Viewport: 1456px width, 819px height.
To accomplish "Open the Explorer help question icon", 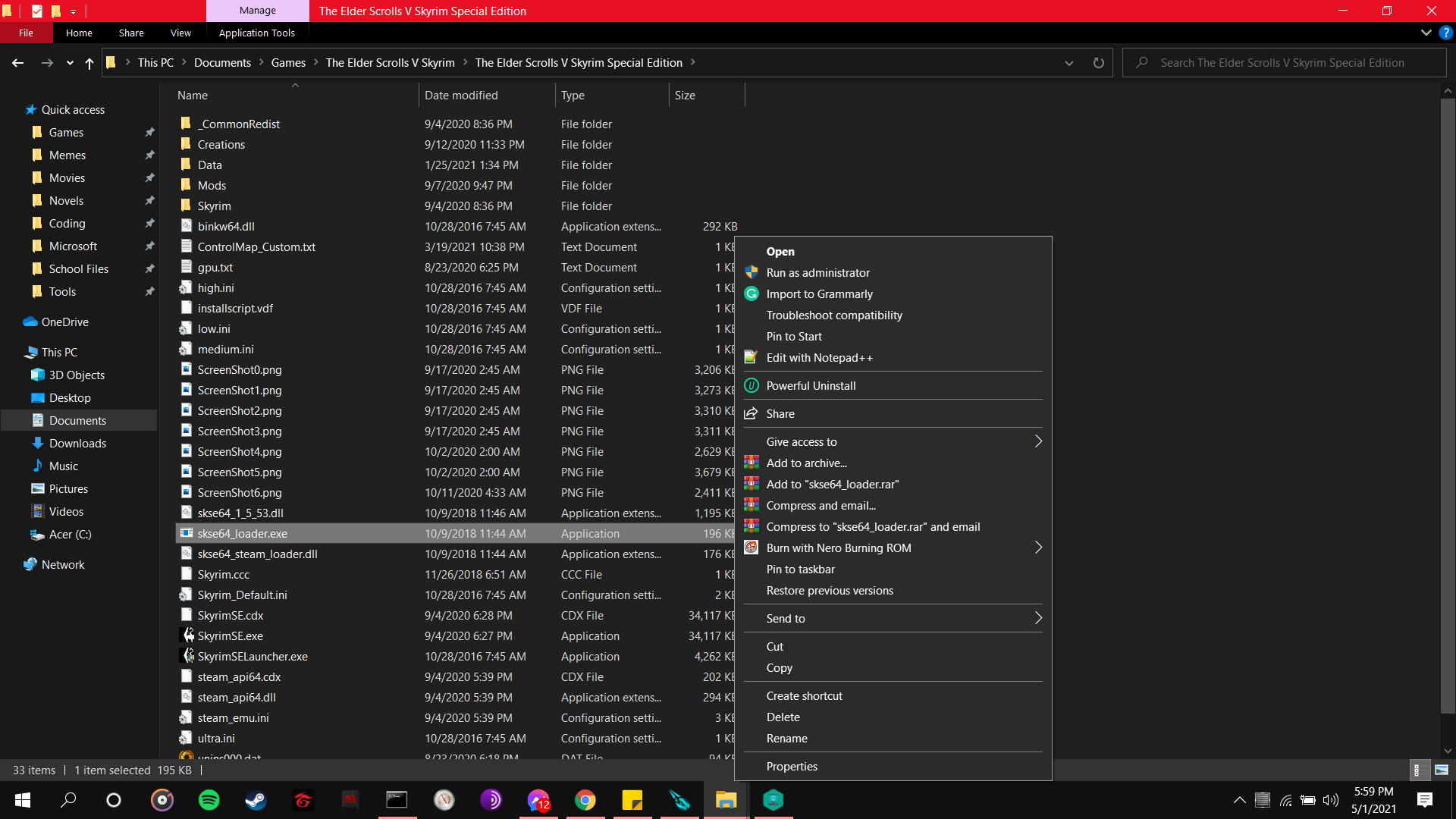I will (1445, 33).
